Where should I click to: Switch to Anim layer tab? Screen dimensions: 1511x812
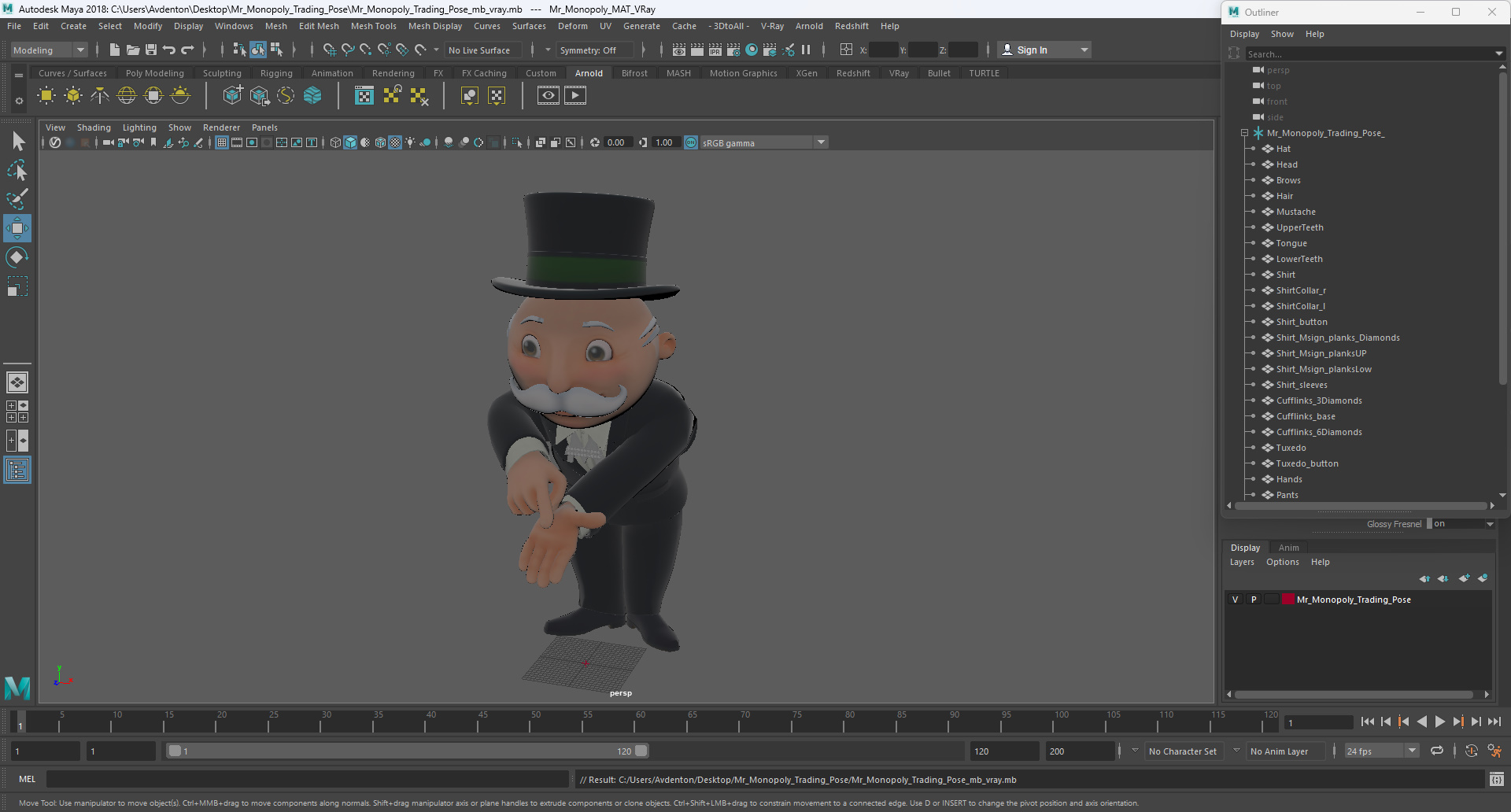click(1288, 548)
